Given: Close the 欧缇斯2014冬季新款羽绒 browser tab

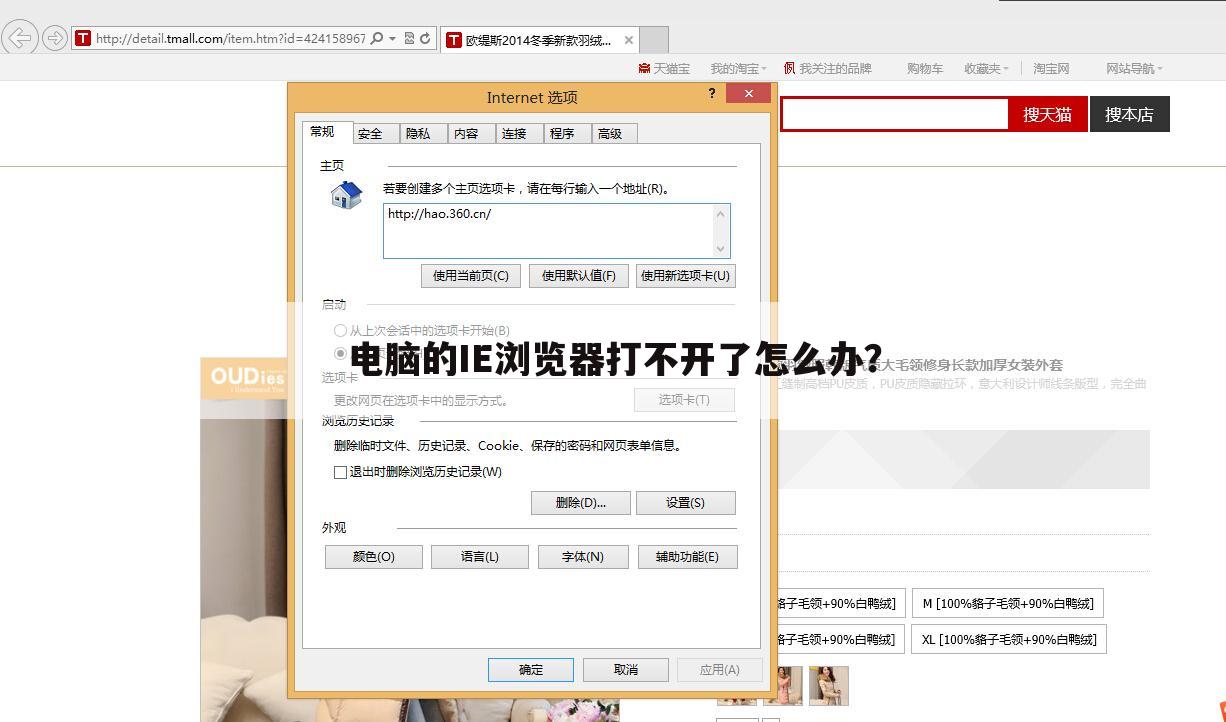Looking at the screenshot, I should tap(628, 40).
